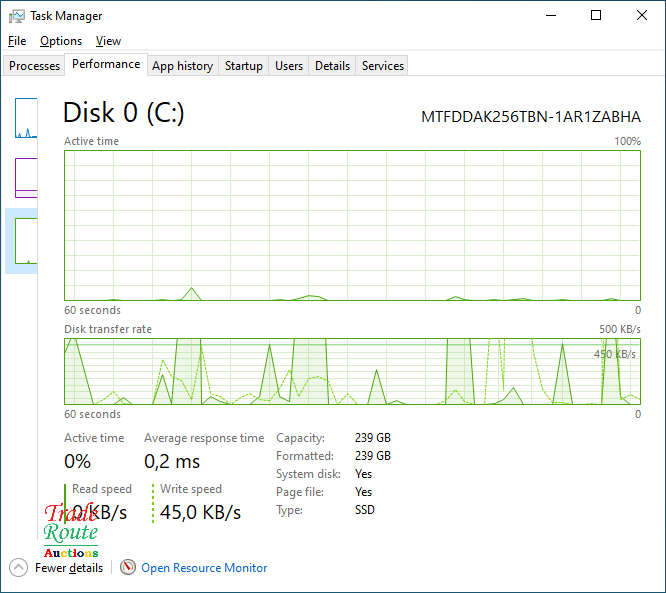Click the Write speed label
This screenshot has width=666, height=593.
click(191, 489)
